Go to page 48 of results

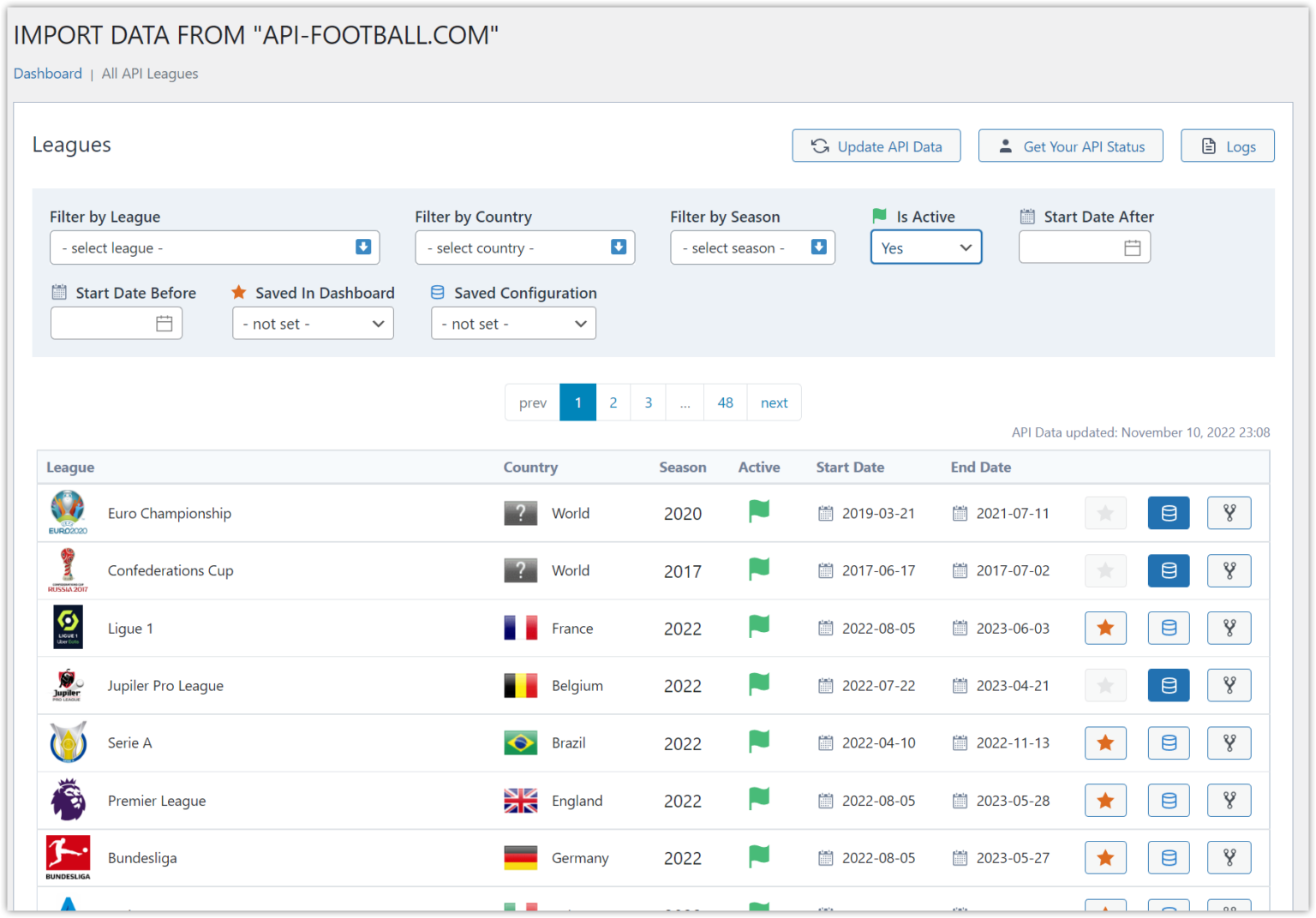[725, 402]
